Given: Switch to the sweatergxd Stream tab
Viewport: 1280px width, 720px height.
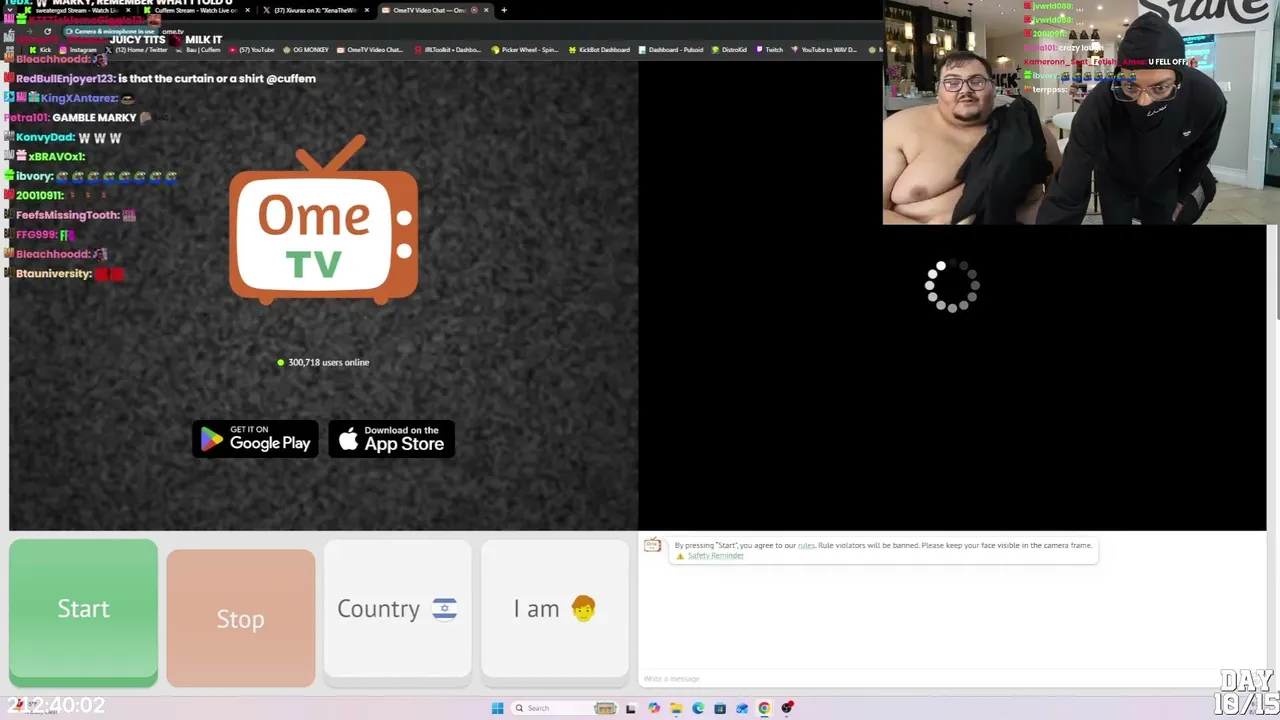Looking at the screenshot, I should 77,10.
